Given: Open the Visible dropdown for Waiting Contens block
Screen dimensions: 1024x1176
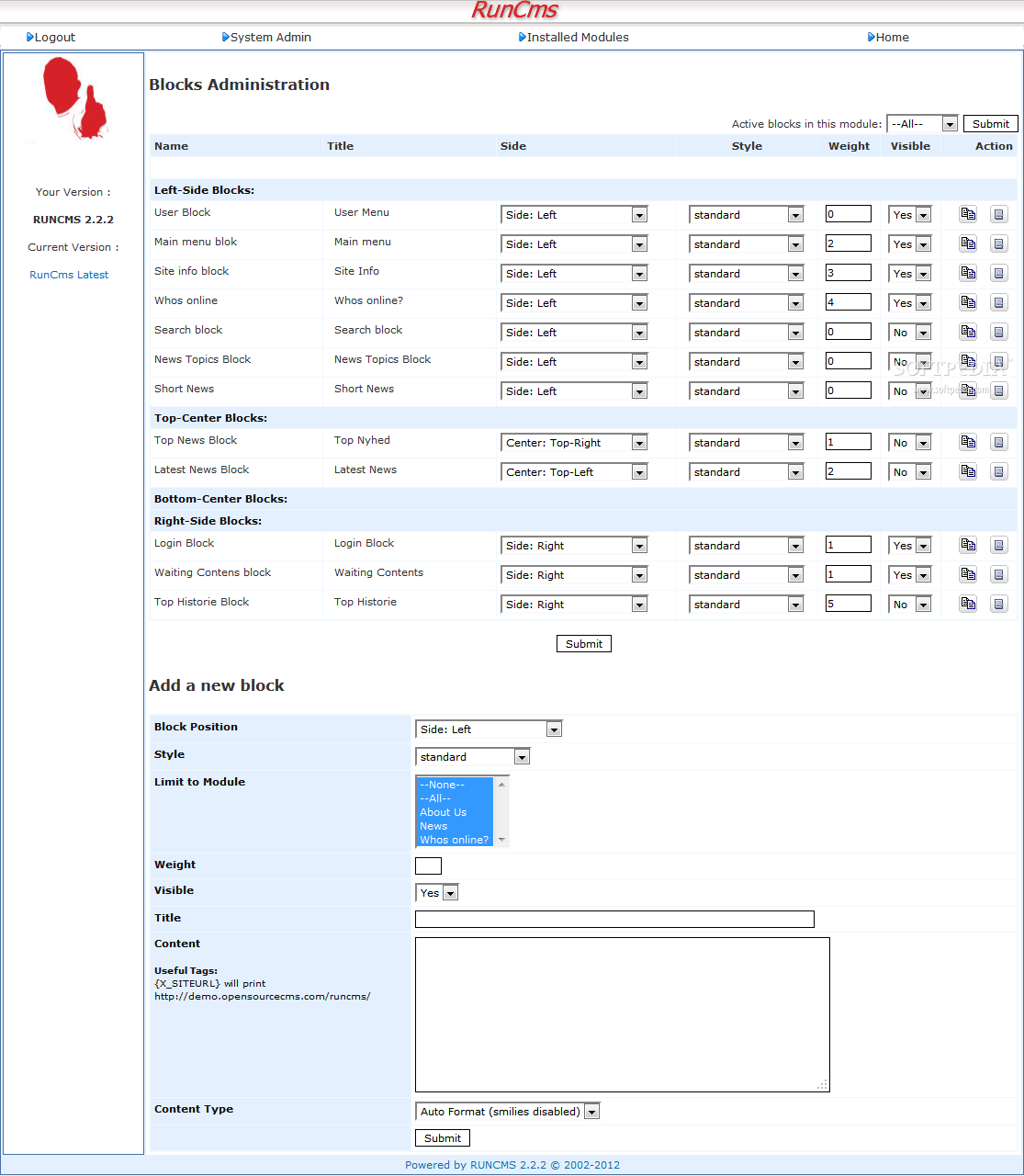Looking at the screenshot, I should tap(909, 575).
